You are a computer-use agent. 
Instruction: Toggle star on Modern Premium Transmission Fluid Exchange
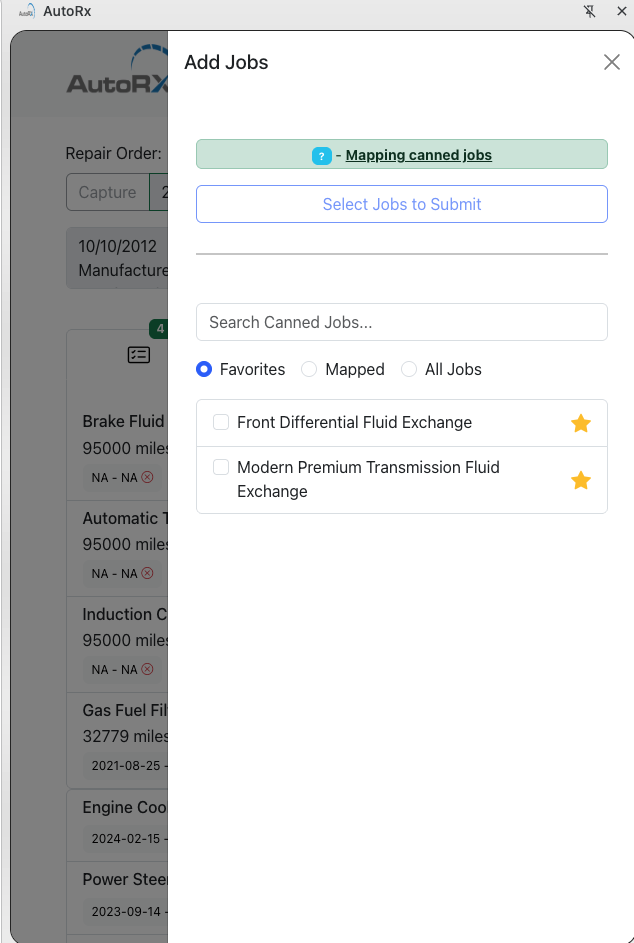[580, 481]
